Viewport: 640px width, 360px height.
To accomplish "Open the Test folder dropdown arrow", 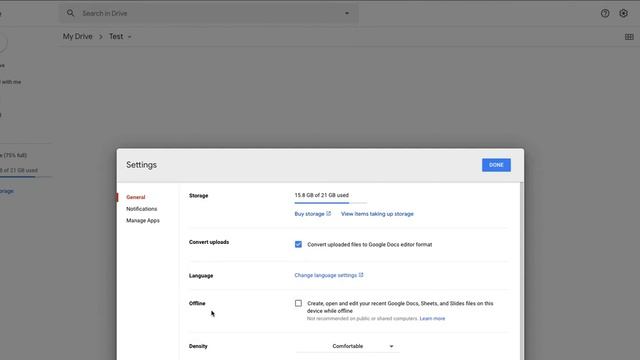I will (129, 37).
